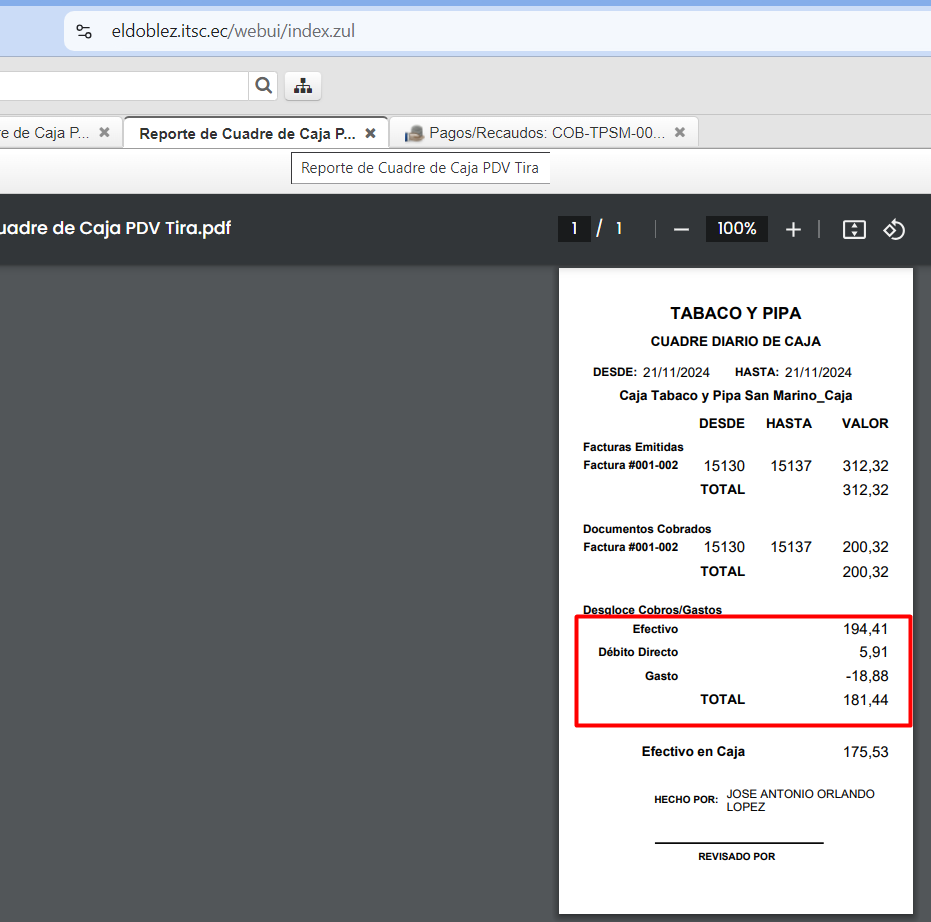Select the Reporte de Cuadre de Caja tab
This screenshot has height=922, width=931.
tap(246, 133)
